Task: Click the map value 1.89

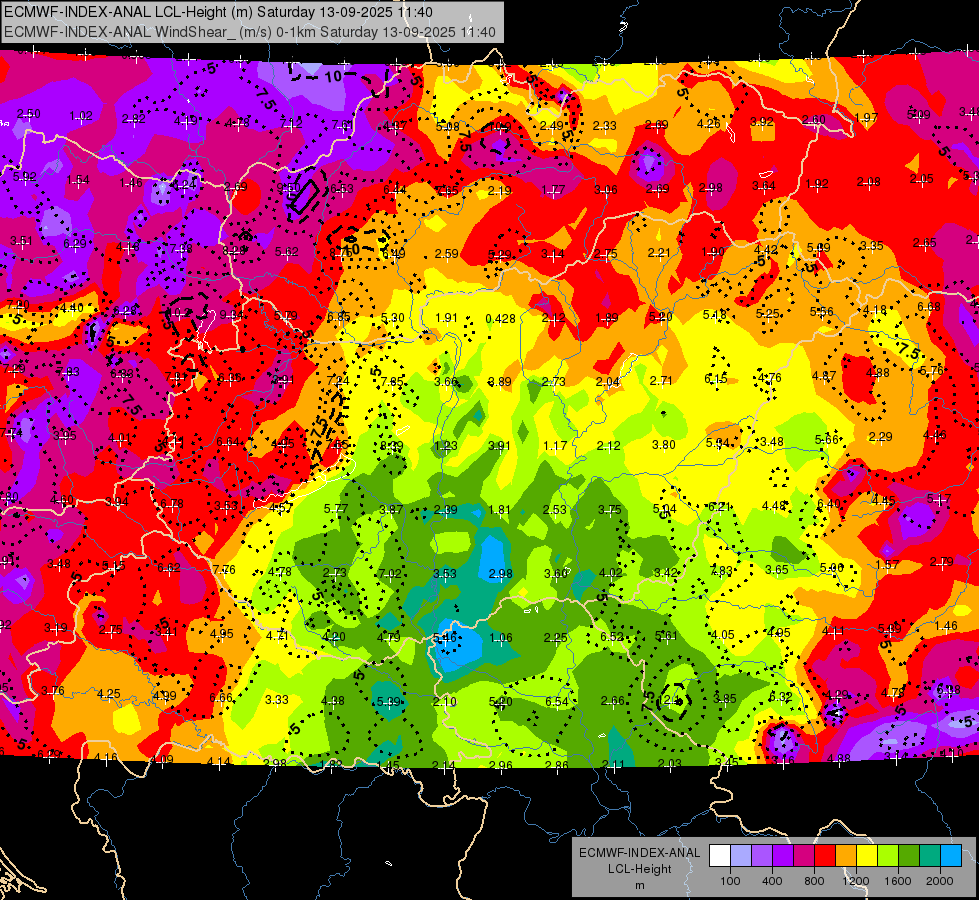Action: click(x=607, y=318)
